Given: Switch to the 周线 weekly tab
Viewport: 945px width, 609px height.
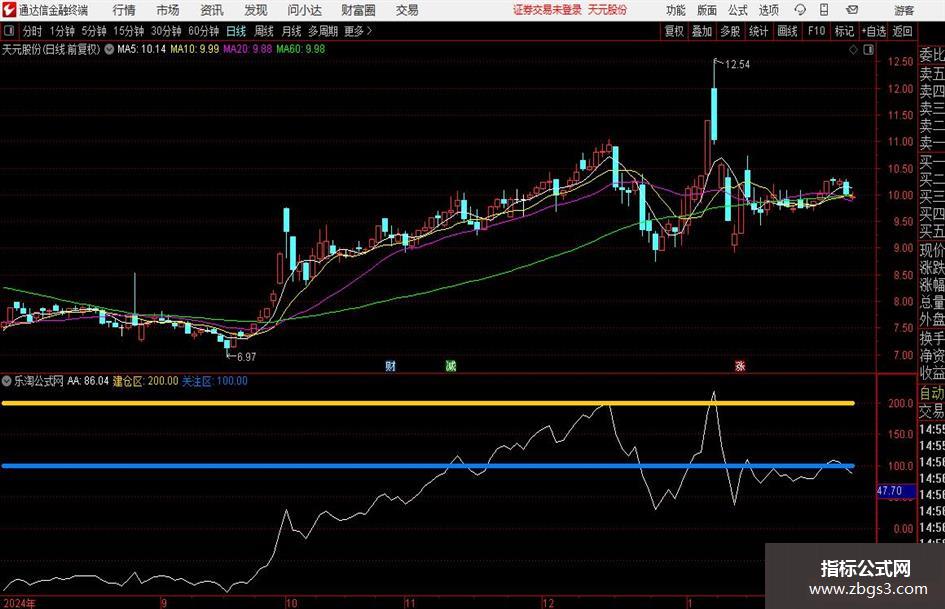Looking at the screenshot, I should click(x=264, y=31).
